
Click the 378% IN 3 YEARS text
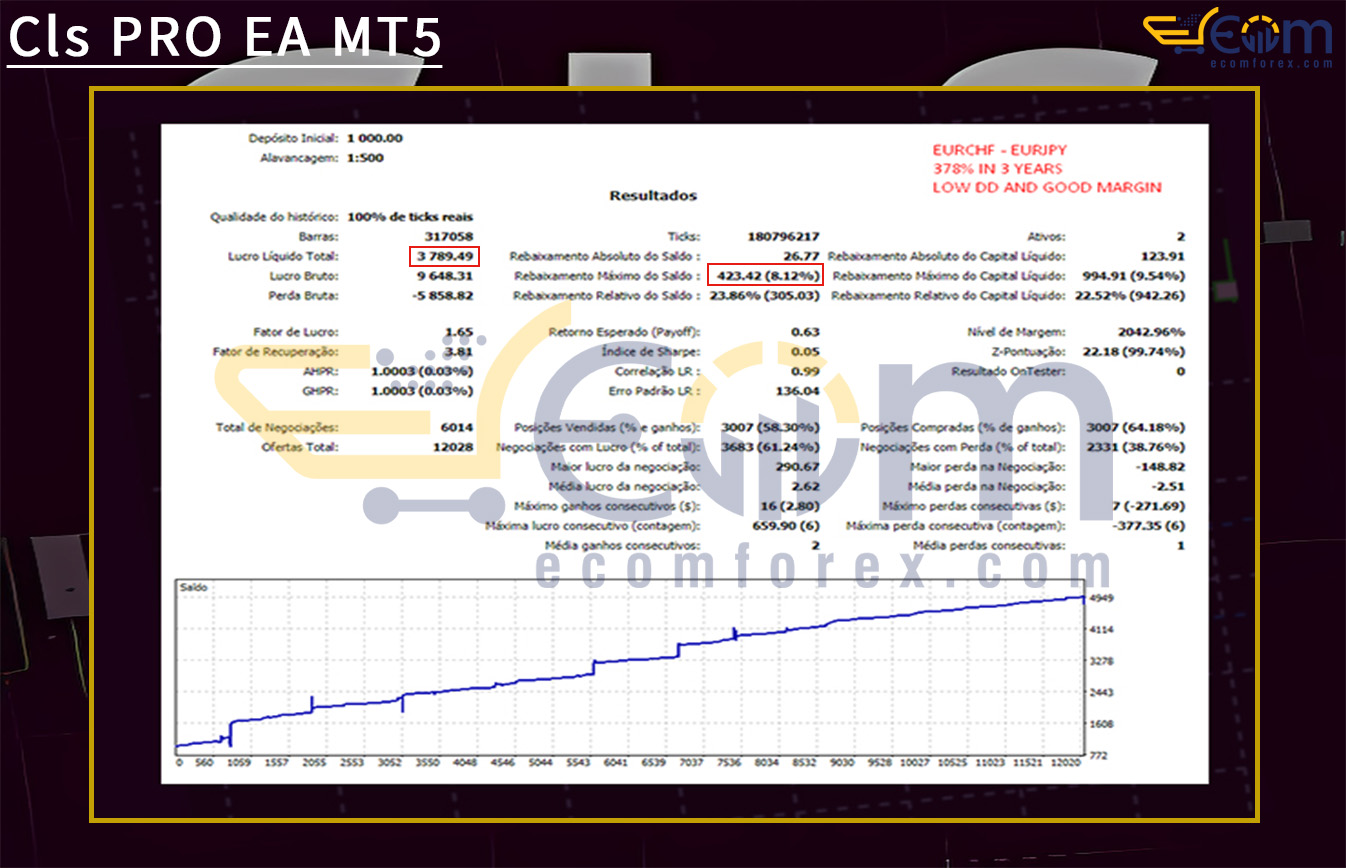[996, 168]
